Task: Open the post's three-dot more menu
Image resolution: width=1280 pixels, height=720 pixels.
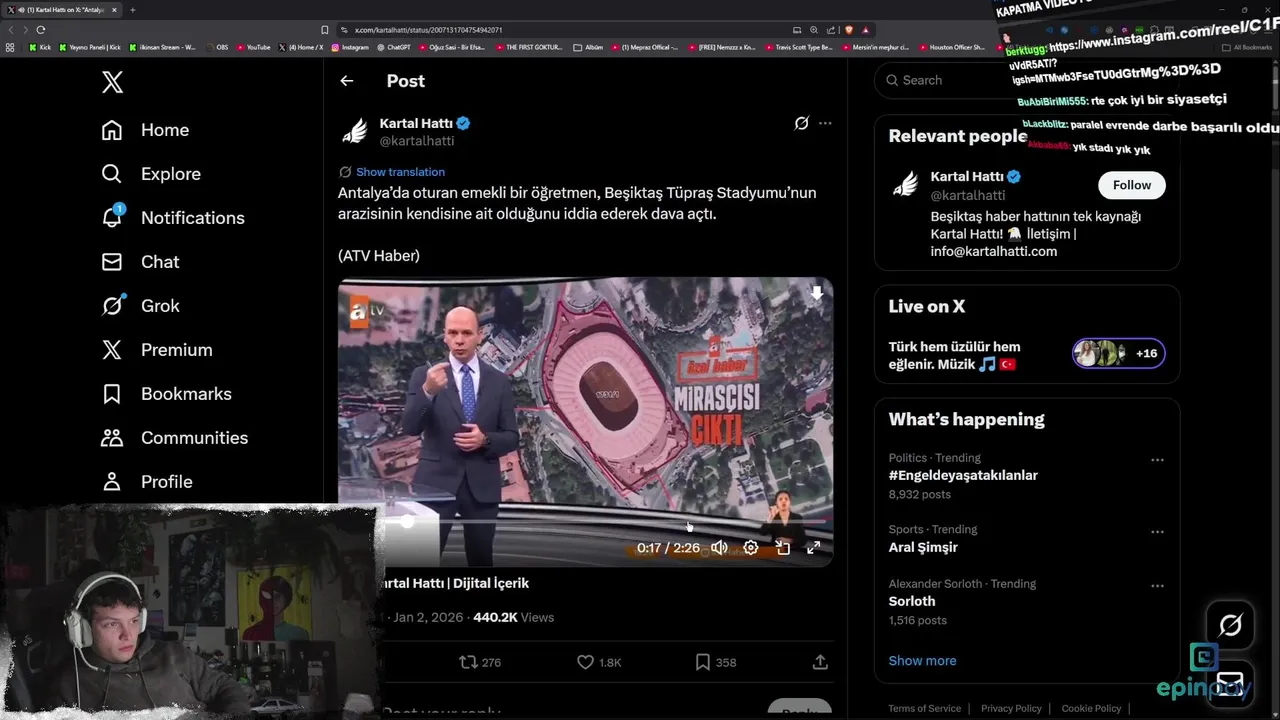Action: [x=825, y=123]
